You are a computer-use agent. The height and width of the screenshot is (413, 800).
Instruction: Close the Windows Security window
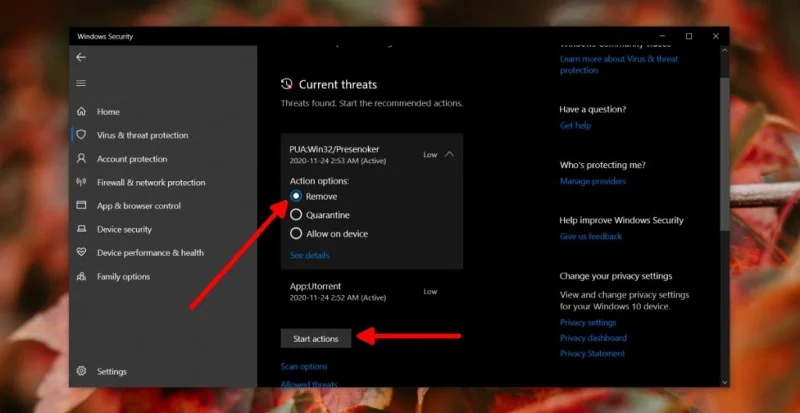coord(715,36)
